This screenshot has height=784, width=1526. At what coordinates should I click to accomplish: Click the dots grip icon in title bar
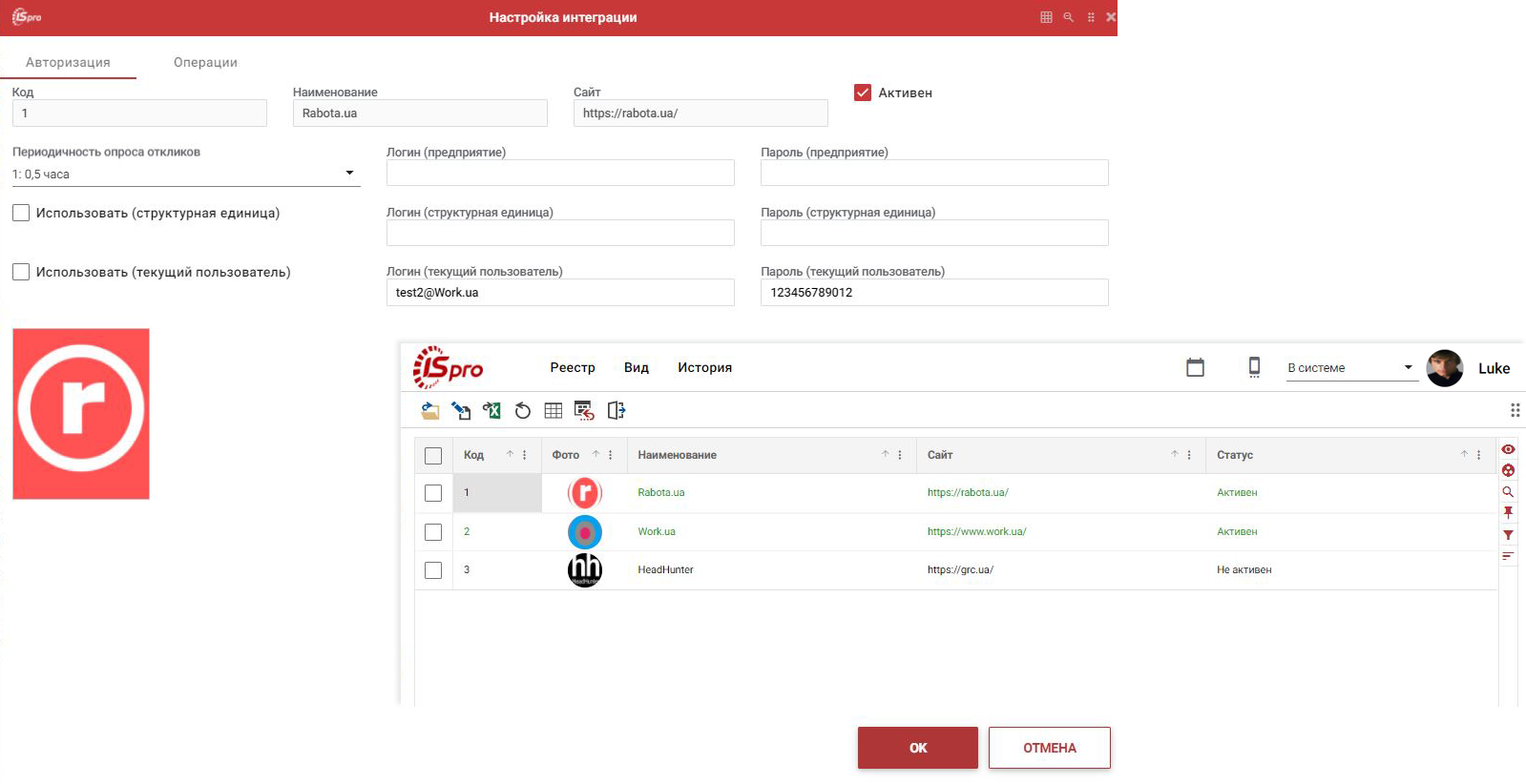point(1091,17)
